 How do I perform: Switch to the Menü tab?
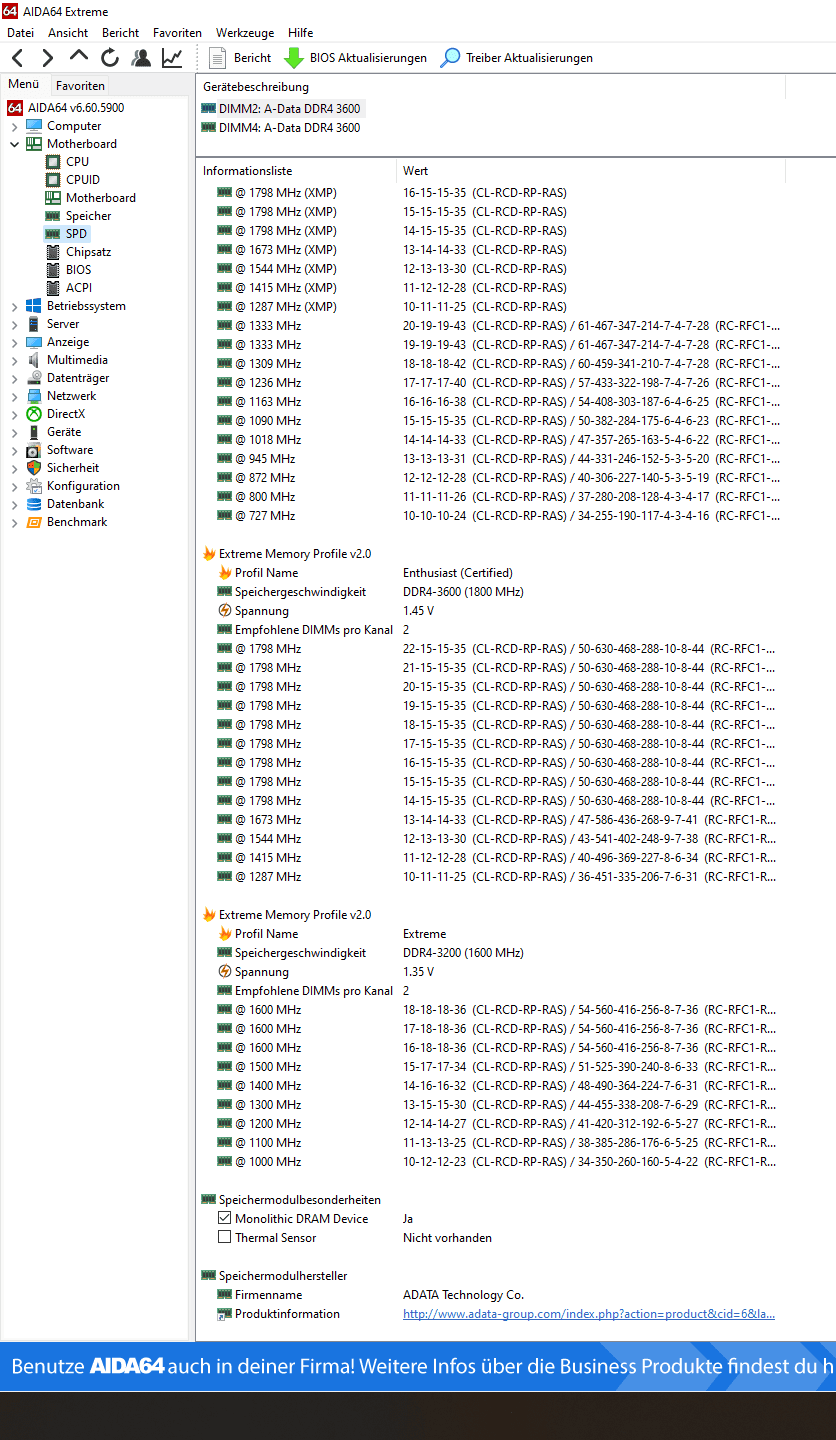(x=24, y=85)
